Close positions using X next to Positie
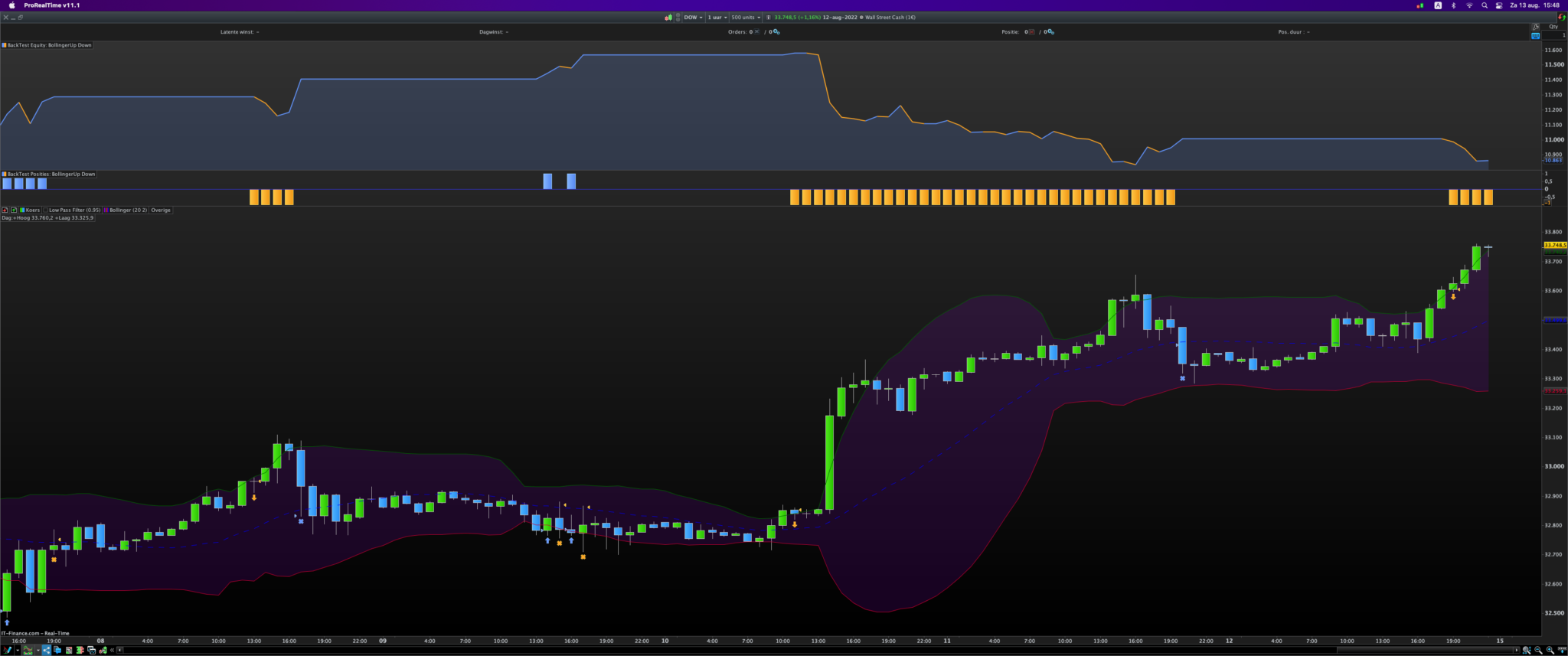The image size is (1568, 656). coord(1032,32)
